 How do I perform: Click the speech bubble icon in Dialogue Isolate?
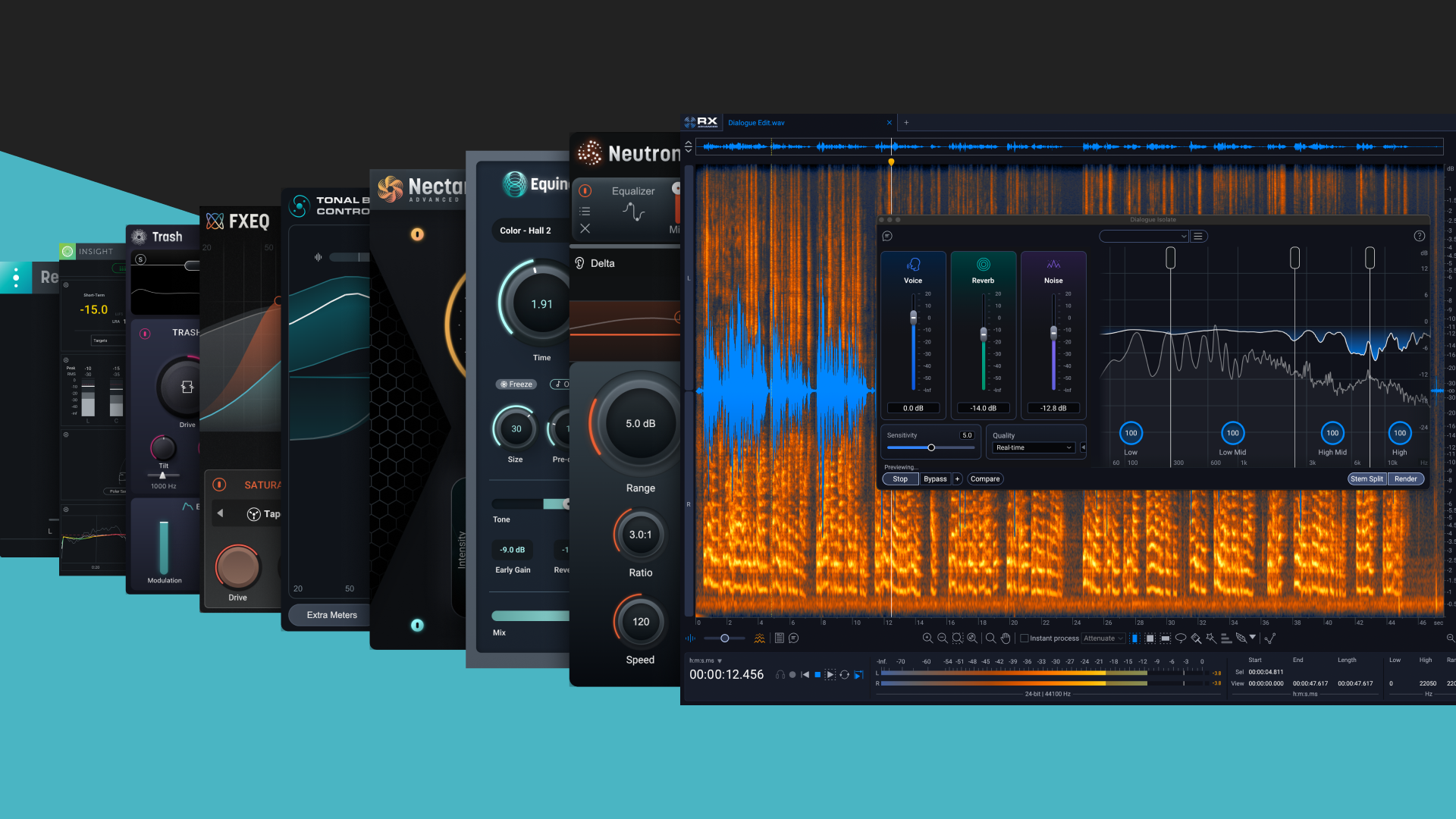(887, 237)
